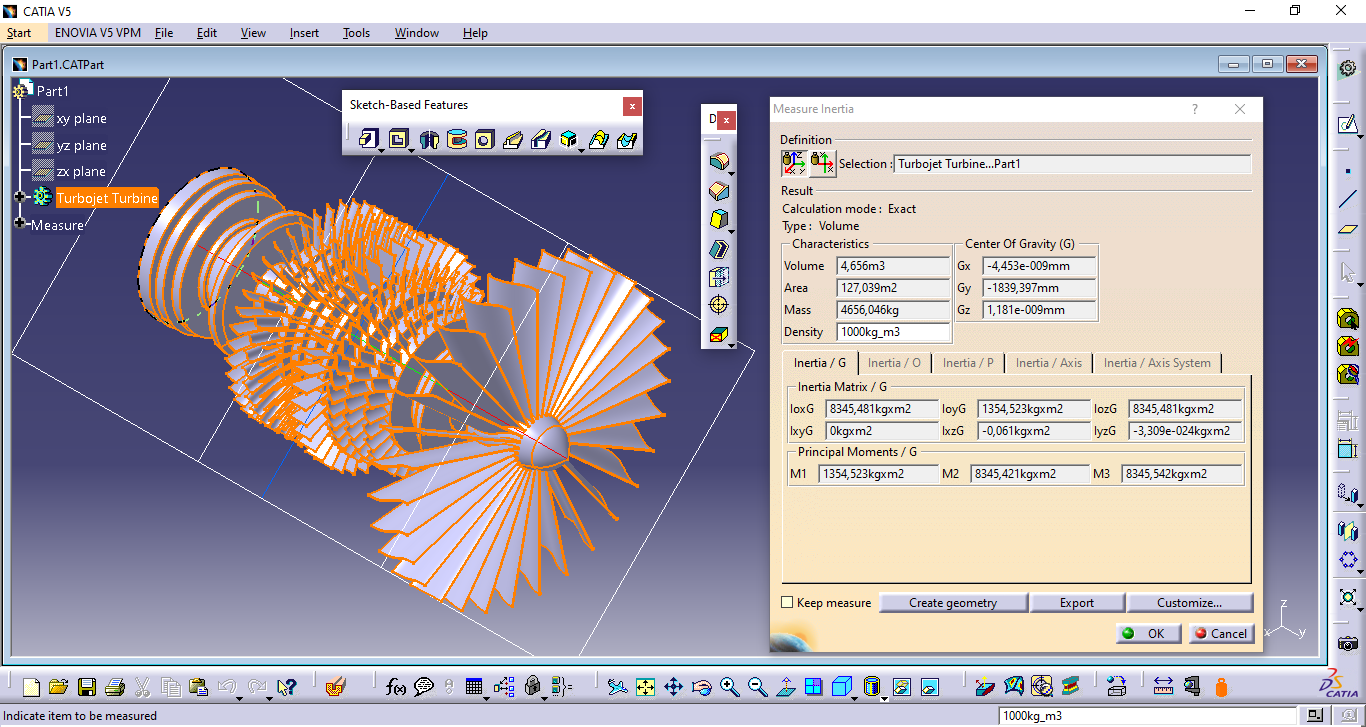The image size is (1366, 727).
Task: Open the Insert menu
Action: coord(304,33)
